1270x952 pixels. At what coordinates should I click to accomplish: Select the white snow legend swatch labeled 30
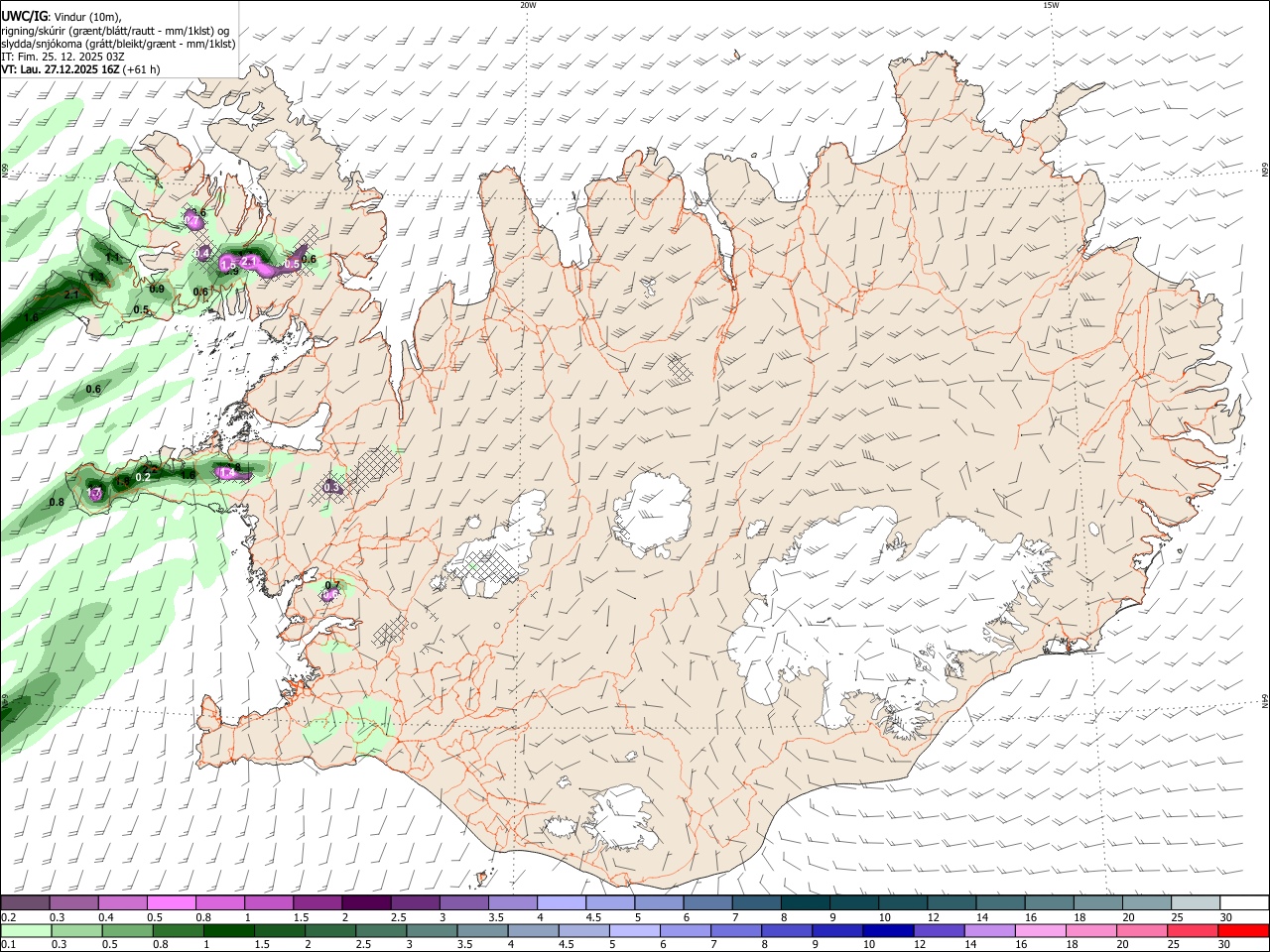[1242, 903]
